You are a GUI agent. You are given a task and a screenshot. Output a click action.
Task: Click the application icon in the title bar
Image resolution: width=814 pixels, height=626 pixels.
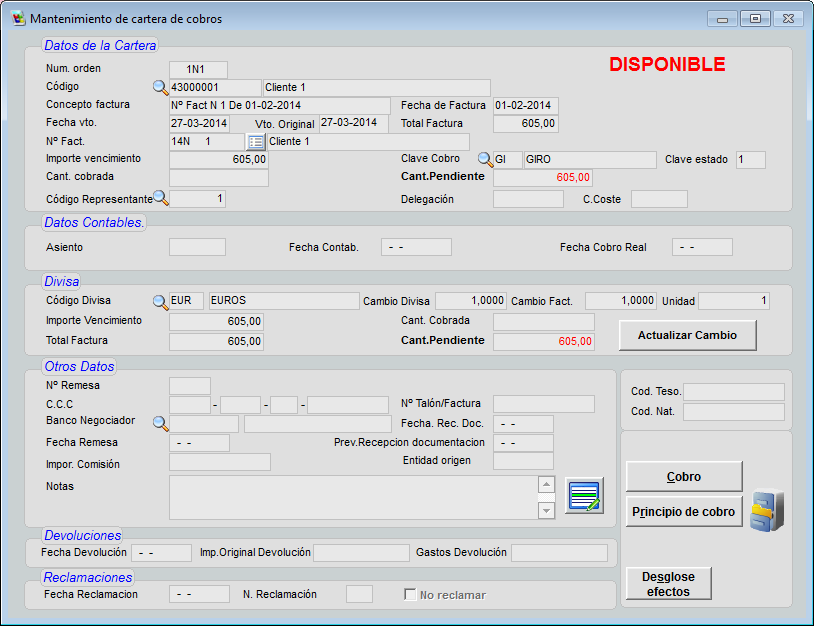click(x=17, y=19)
